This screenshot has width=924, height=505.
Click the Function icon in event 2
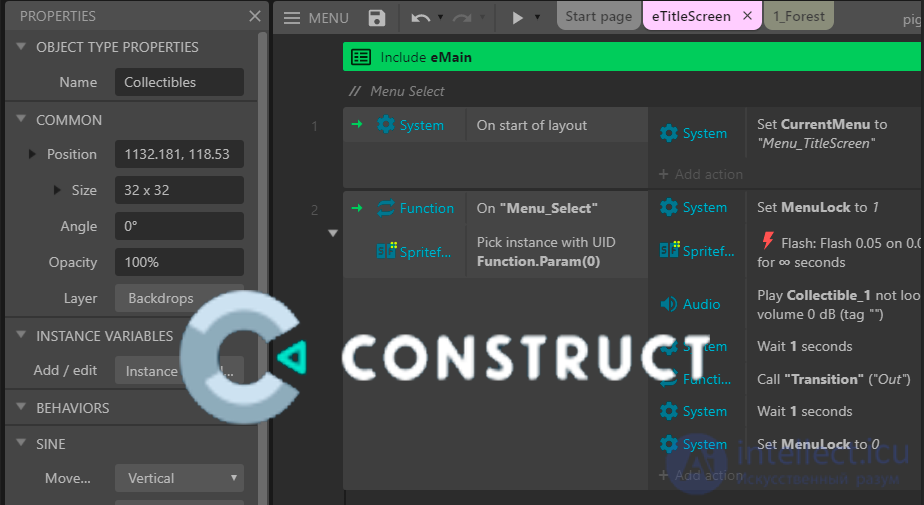385,208
